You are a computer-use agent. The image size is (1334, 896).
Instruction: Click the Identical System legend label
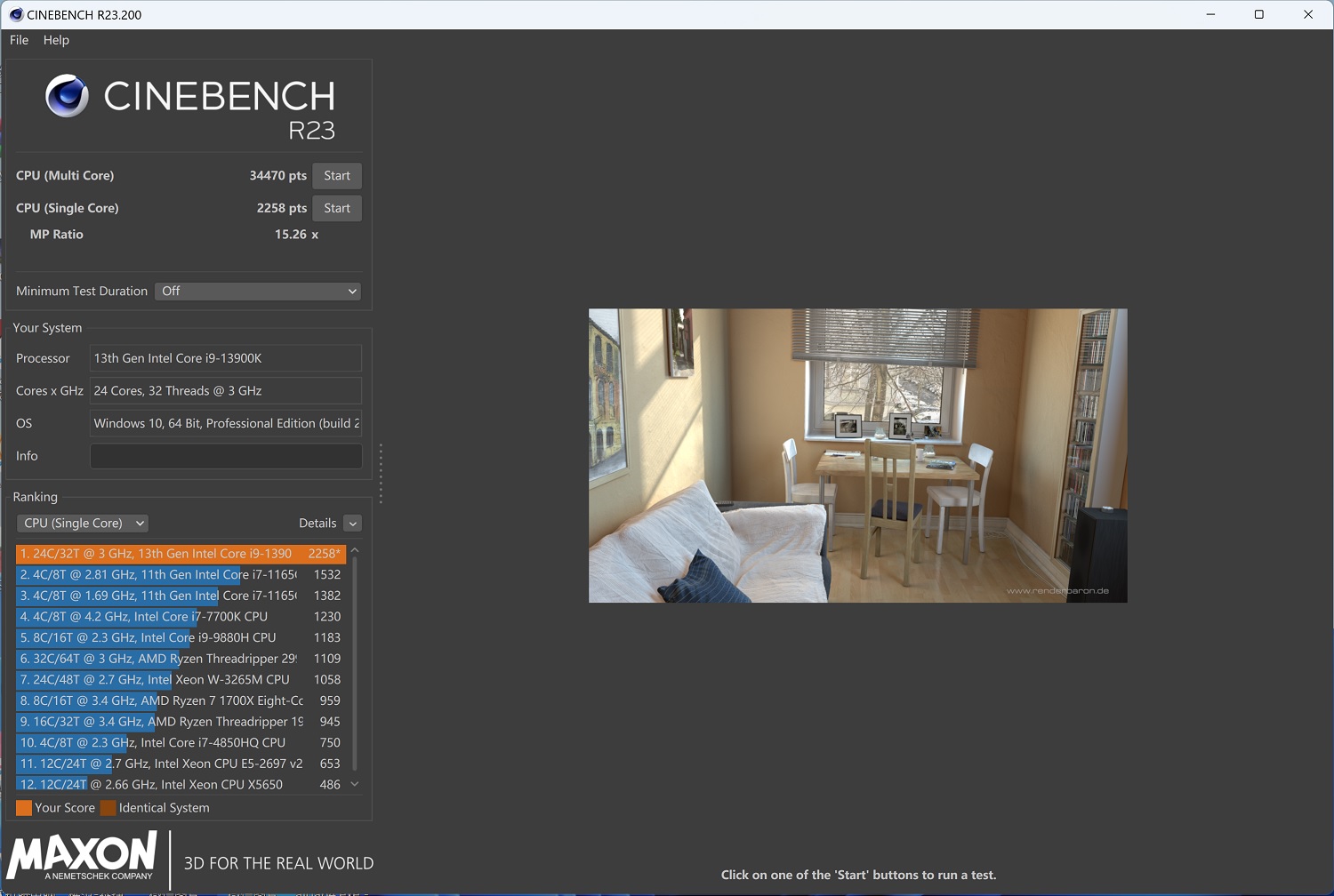click(x=165, y=808)
